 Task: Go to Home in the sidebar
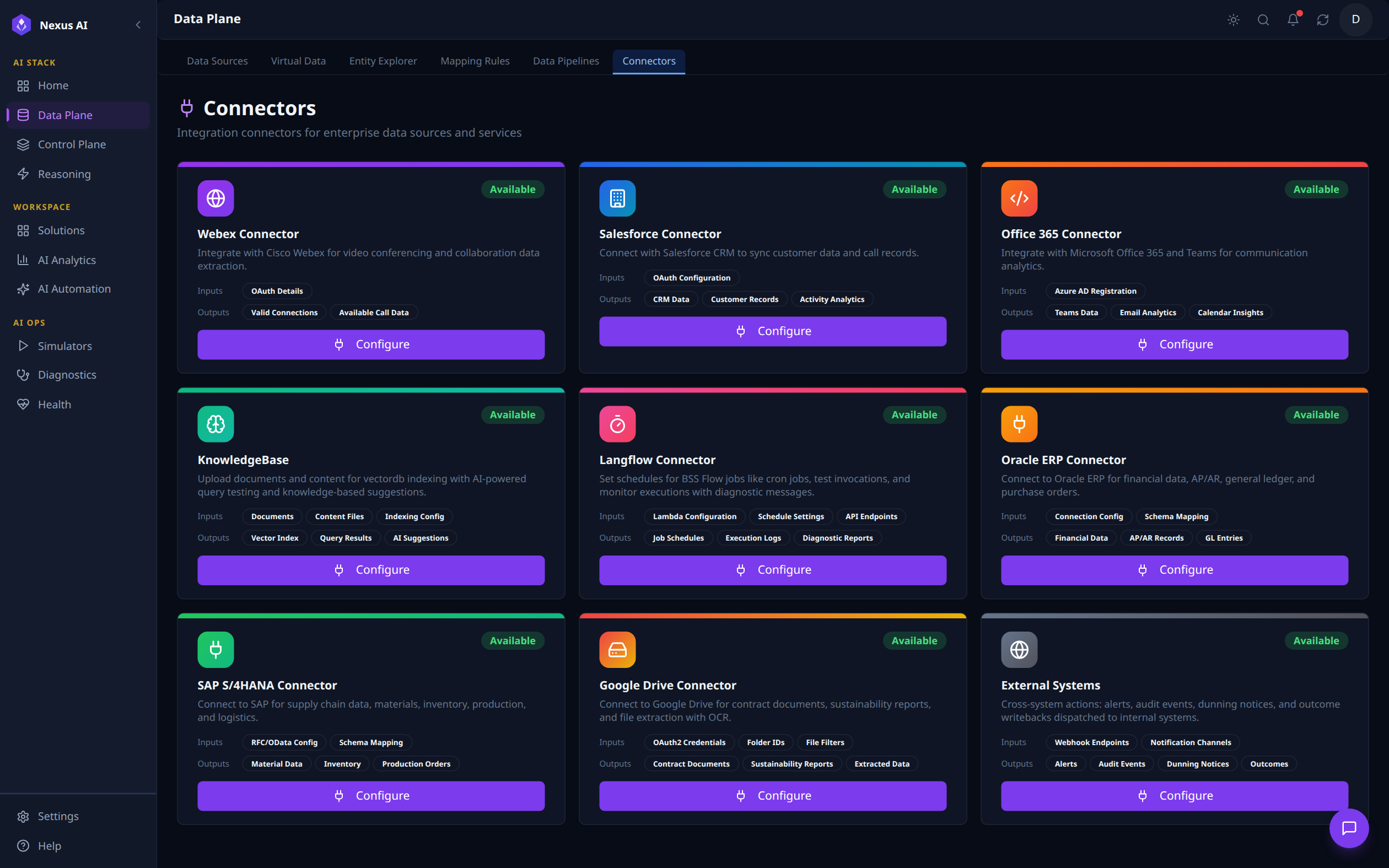(x=78, y=85)
